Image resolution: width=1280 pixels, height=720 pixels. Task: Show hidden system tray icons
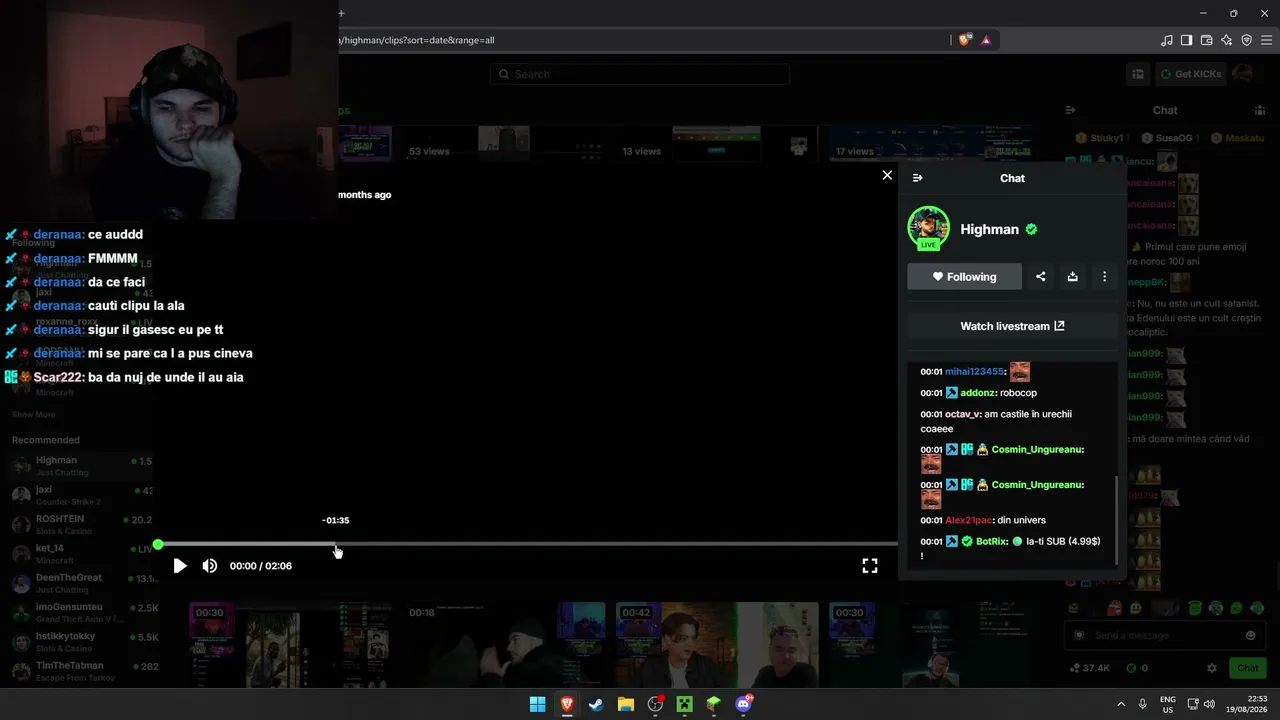click(1120, 704)
